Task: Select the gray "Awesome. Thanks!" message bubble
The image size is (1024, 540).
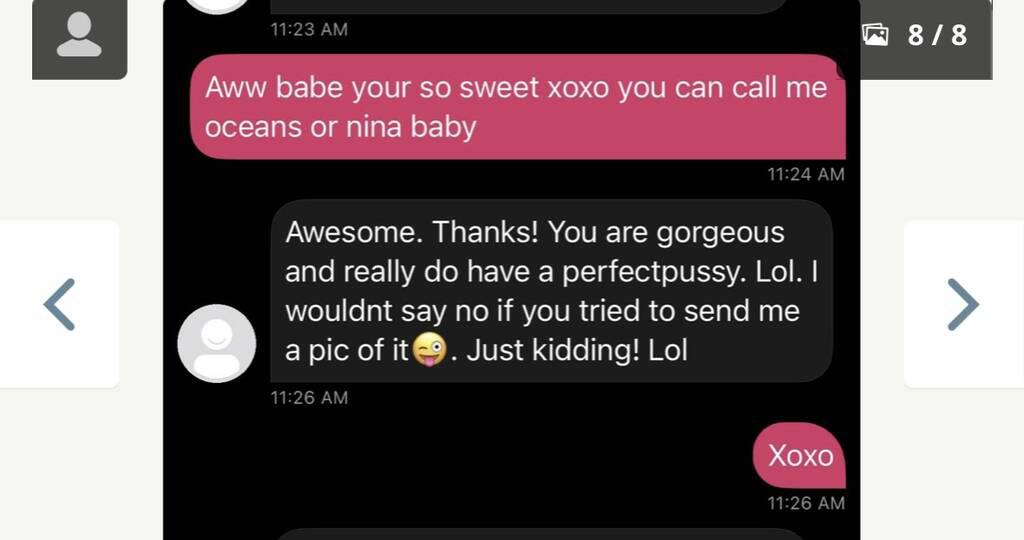Action: point(551,290)
